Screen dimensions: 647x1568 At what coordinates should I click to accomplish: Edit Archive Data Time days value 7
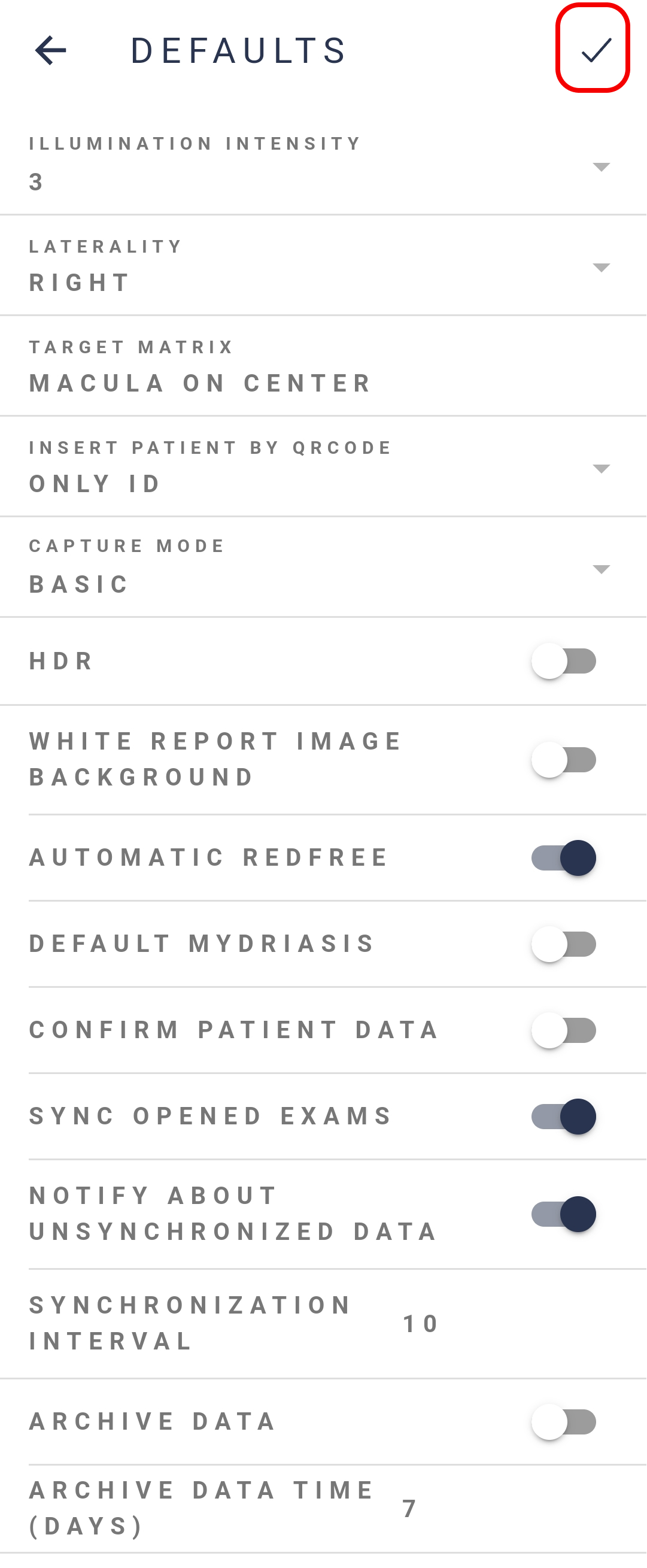click(x=409, y=1508)
